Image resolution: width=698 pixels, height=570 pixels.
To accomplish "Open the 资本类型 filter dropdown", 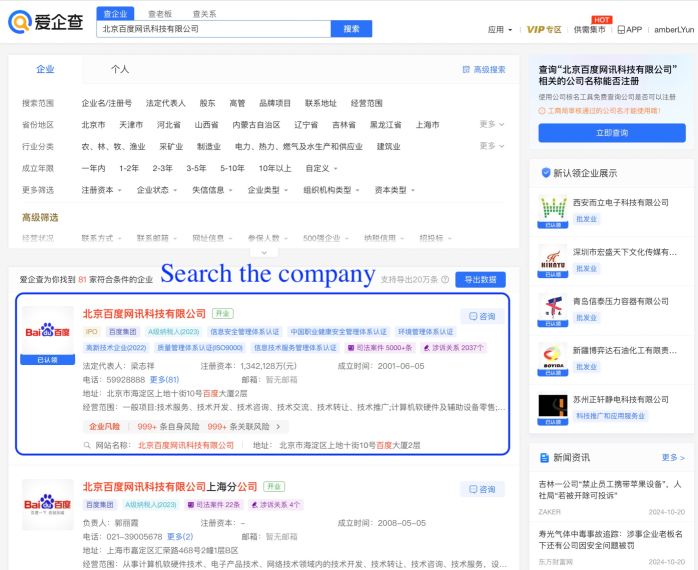I will (394, 190).
